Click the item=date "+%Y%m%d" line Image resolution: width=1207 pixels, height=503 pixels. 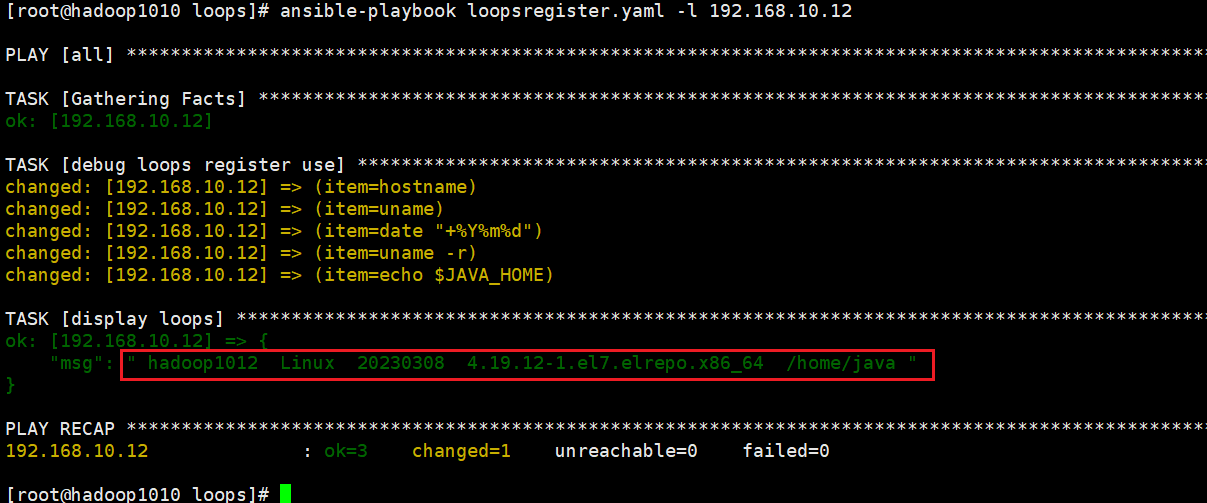pos(275,231)
